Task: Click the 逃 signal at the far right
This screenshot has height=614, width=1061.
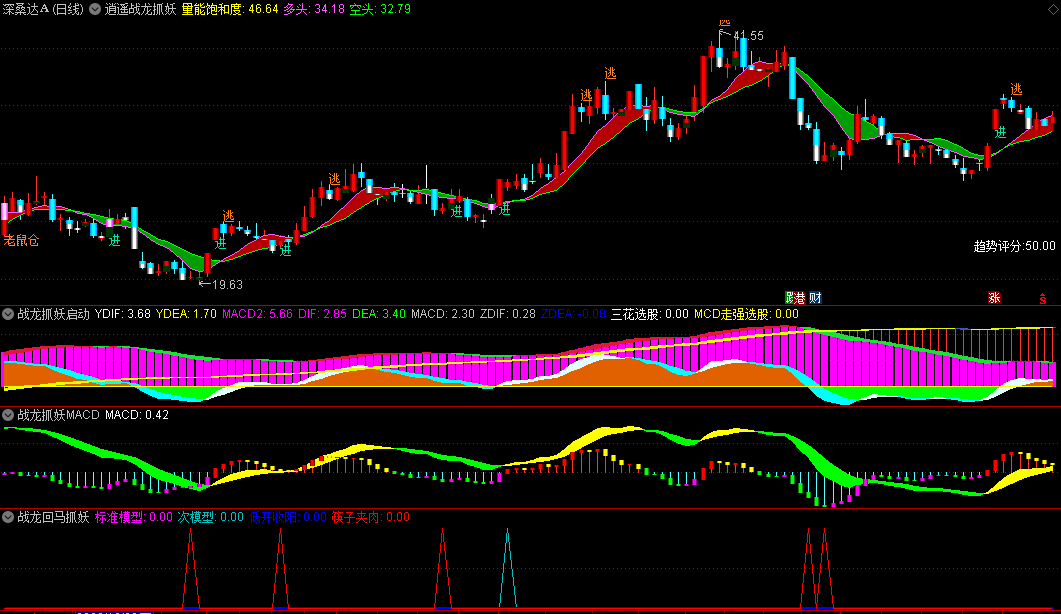Action: 1016,89
